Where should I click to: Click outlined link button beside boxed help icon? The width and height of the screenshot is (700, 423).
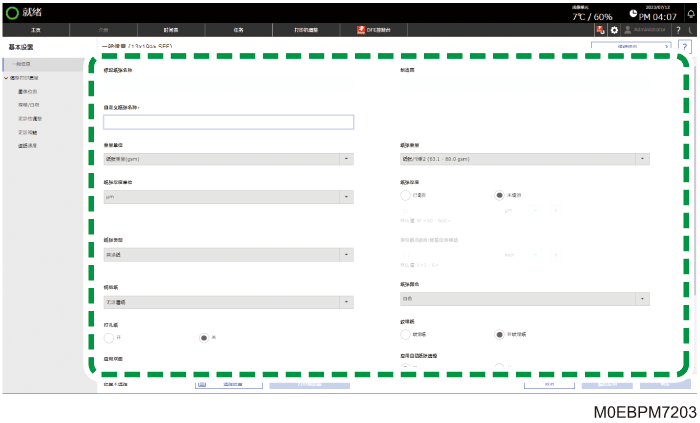point(631,46)
